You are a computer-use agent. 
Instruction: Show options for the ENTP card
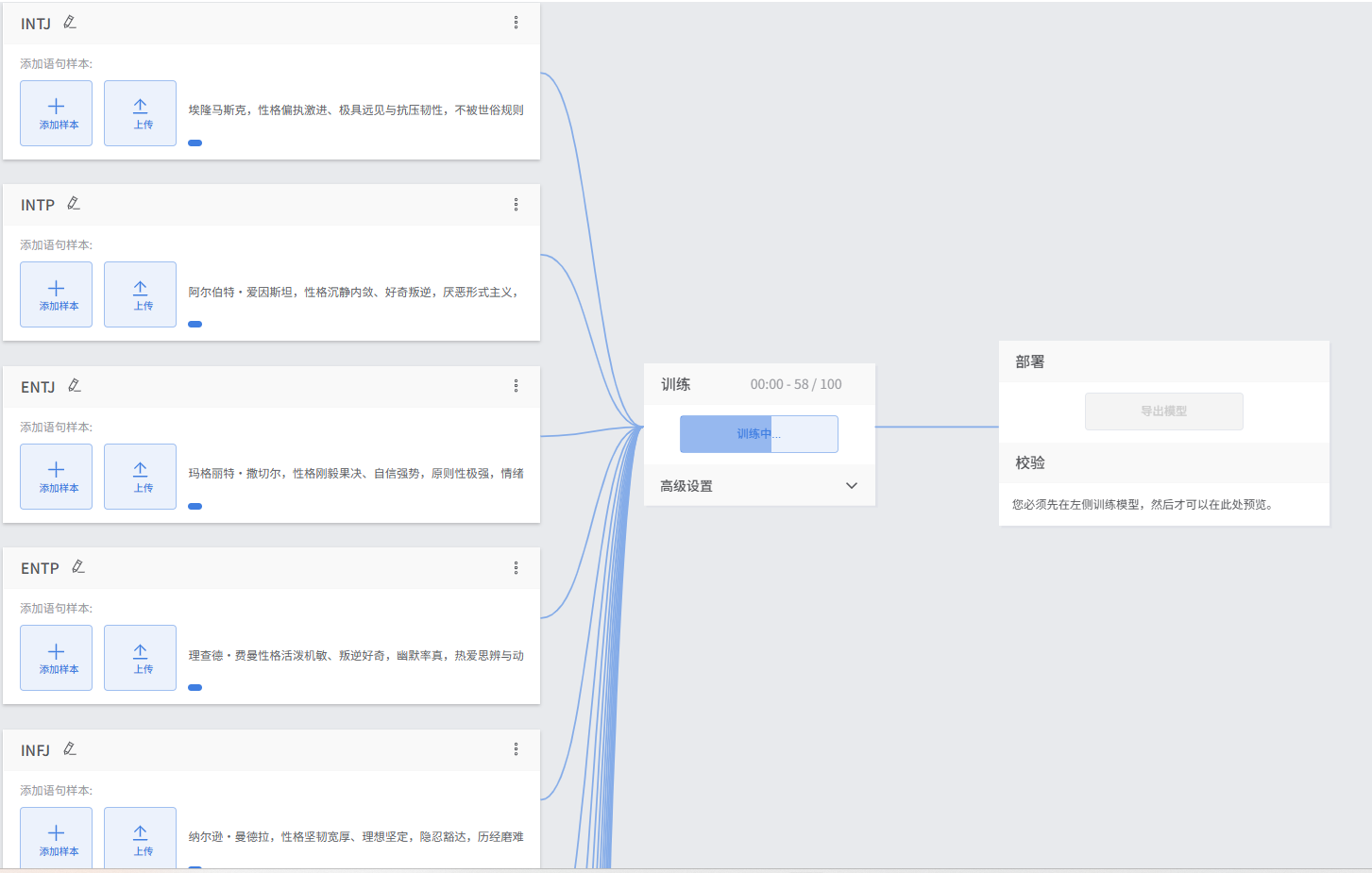click(516, 568)
